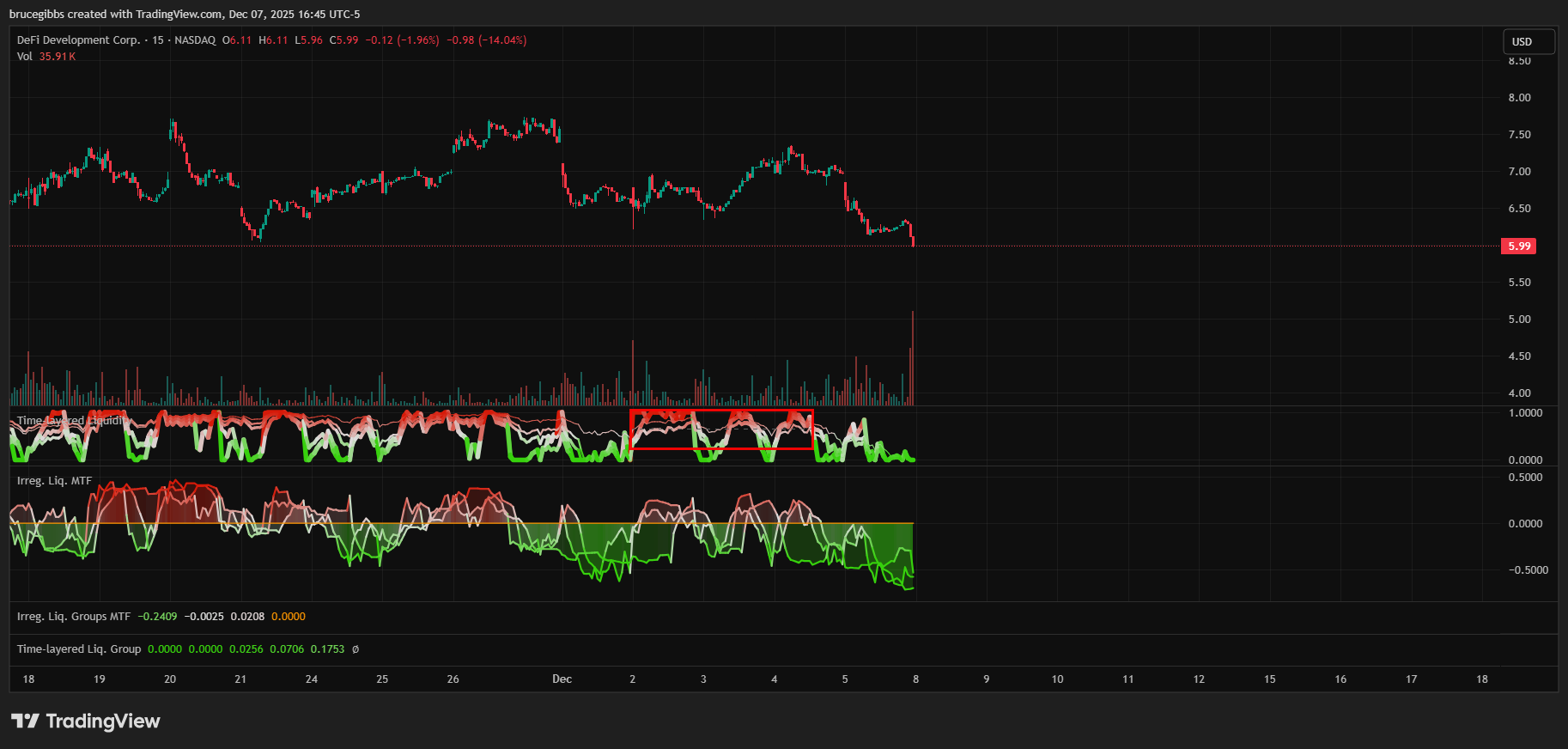1568x749 pixels.
Task: Click the DeFi Development Corp. symbol title
Action: (x=78, y=40)
